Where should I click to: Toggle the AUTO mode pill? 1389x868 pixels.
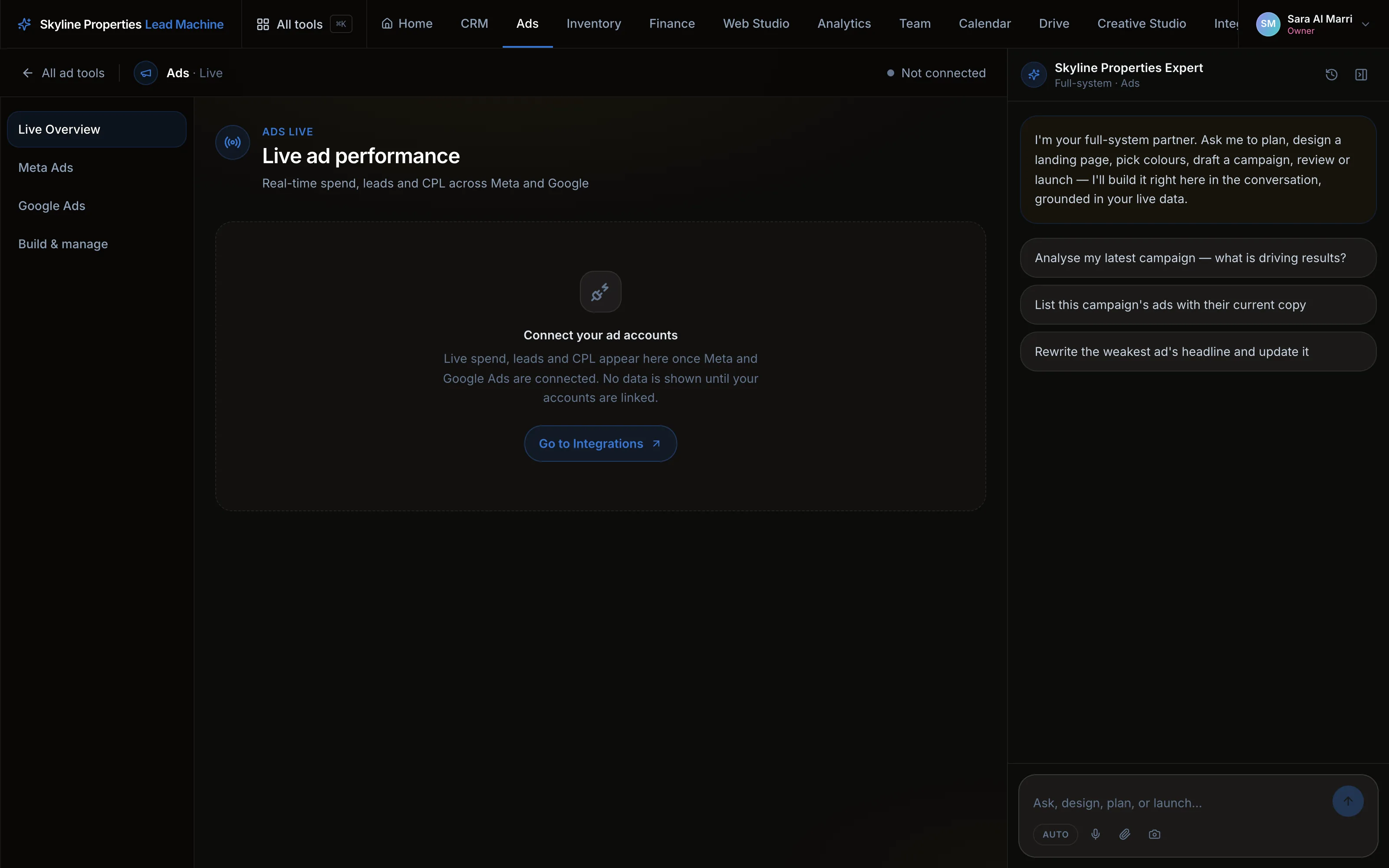coord(1056,834)
